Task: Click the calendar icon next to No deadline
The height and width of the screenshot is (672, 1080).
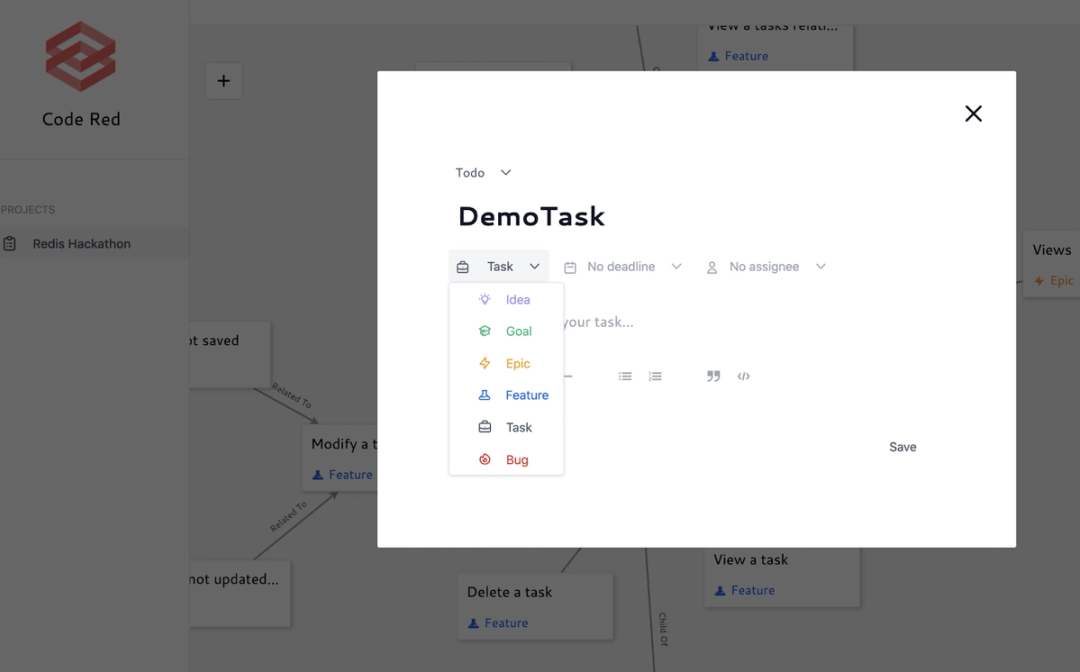Action: click(x=570, y=266)
